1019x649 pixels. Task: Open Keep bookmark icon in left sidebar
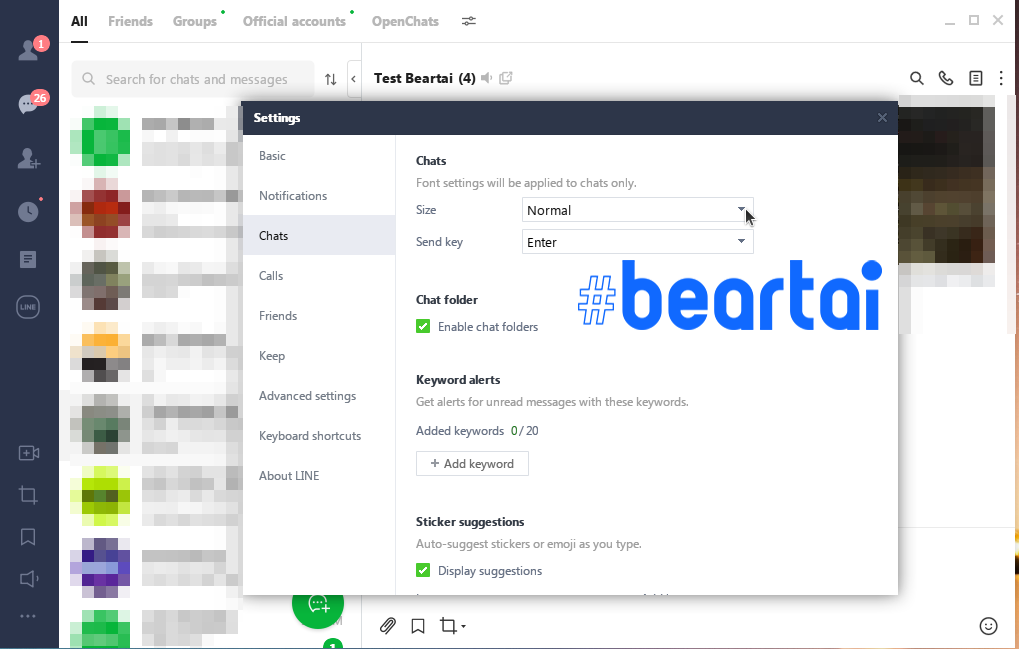tap(28, 537)
